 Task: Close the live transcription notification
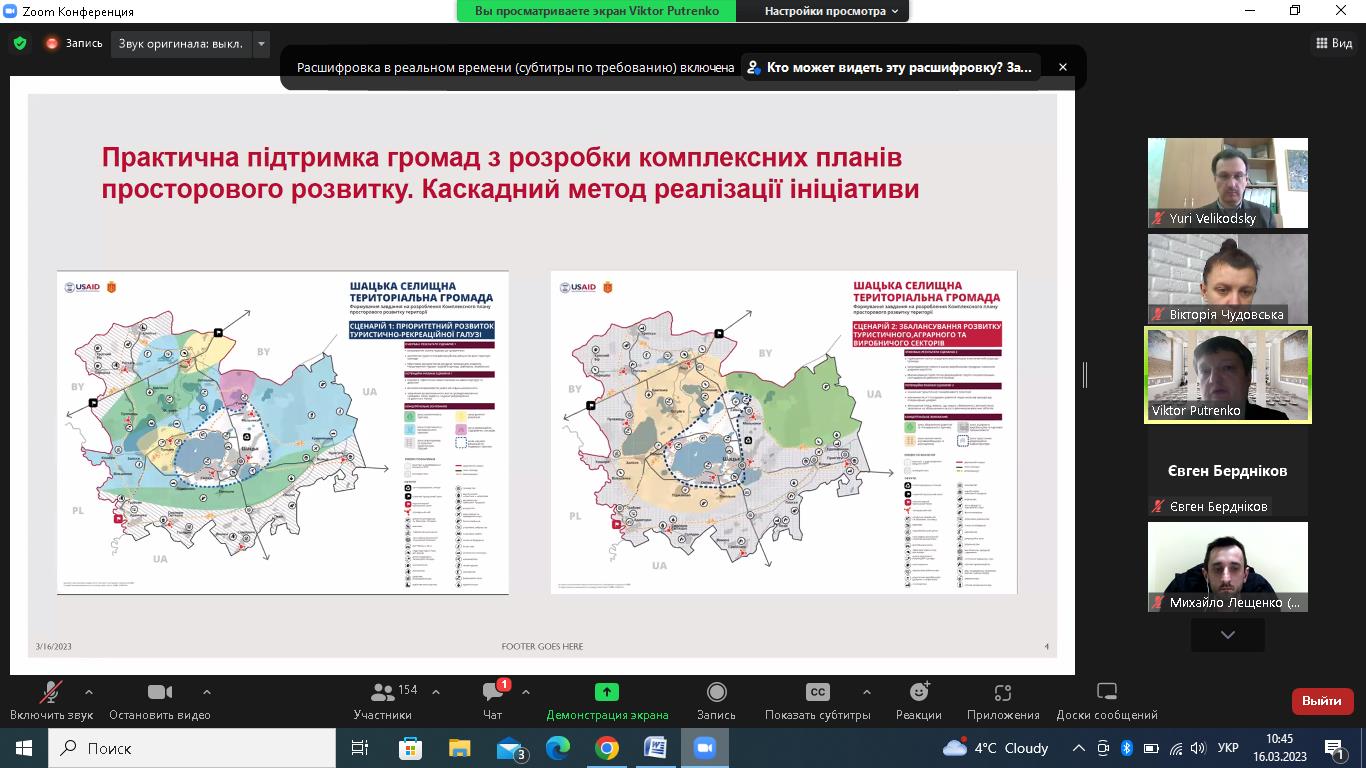(x=1063, y=67)
